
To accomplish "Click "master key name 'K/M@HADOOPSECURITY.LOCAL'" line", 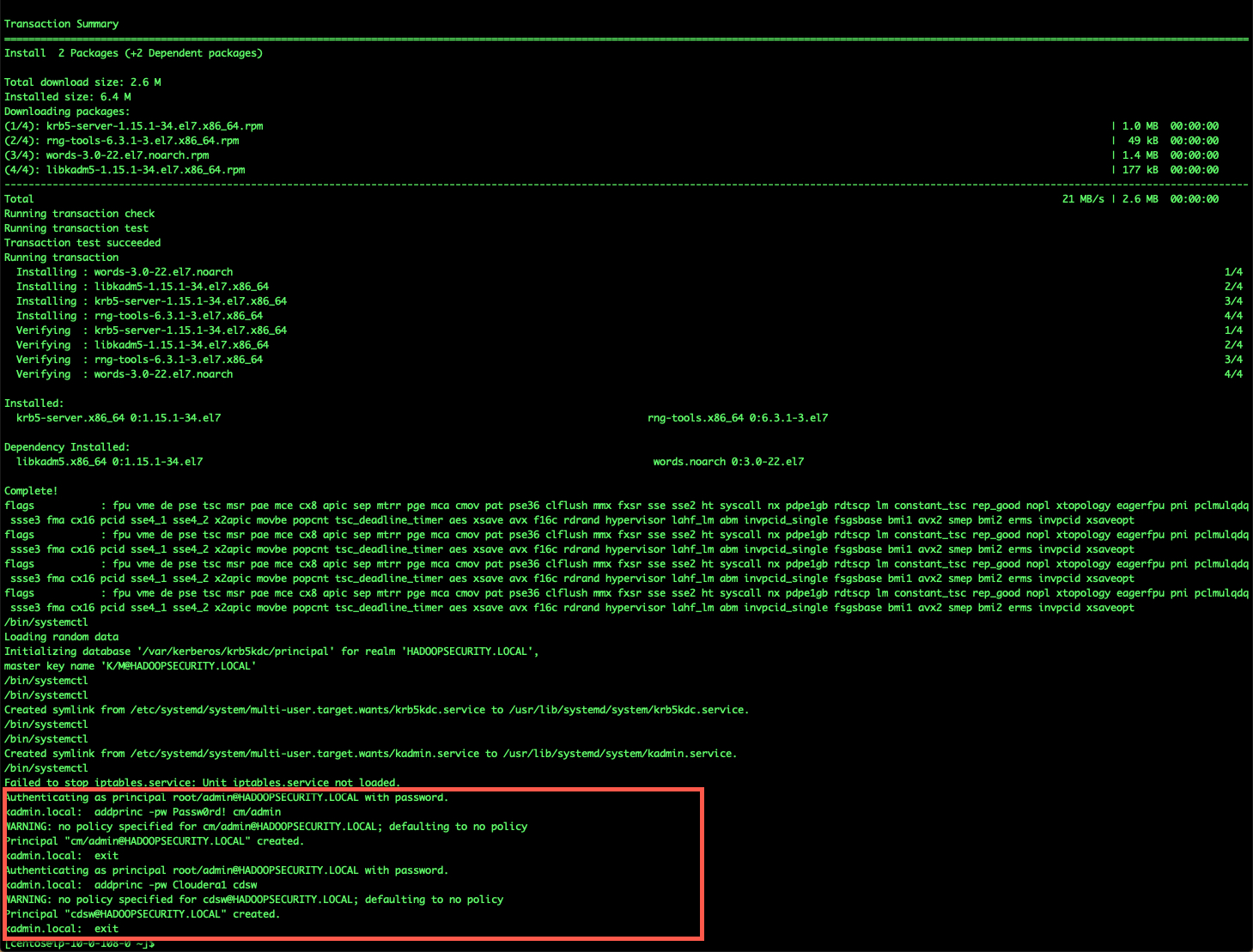I will click(131, 666).
